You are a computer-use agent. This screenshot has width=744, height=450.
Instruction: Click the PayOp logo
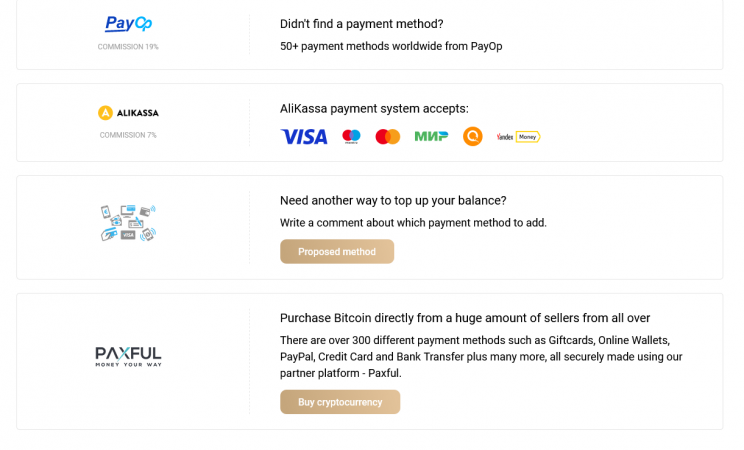pos(128,24)
